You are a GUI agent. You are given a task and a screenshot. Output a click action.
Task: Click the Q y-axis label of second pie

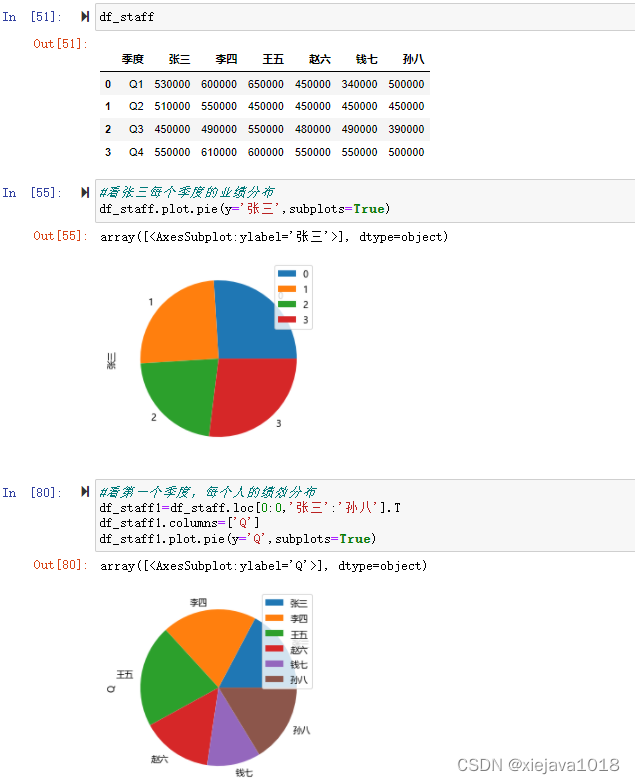tap(111, 689)
